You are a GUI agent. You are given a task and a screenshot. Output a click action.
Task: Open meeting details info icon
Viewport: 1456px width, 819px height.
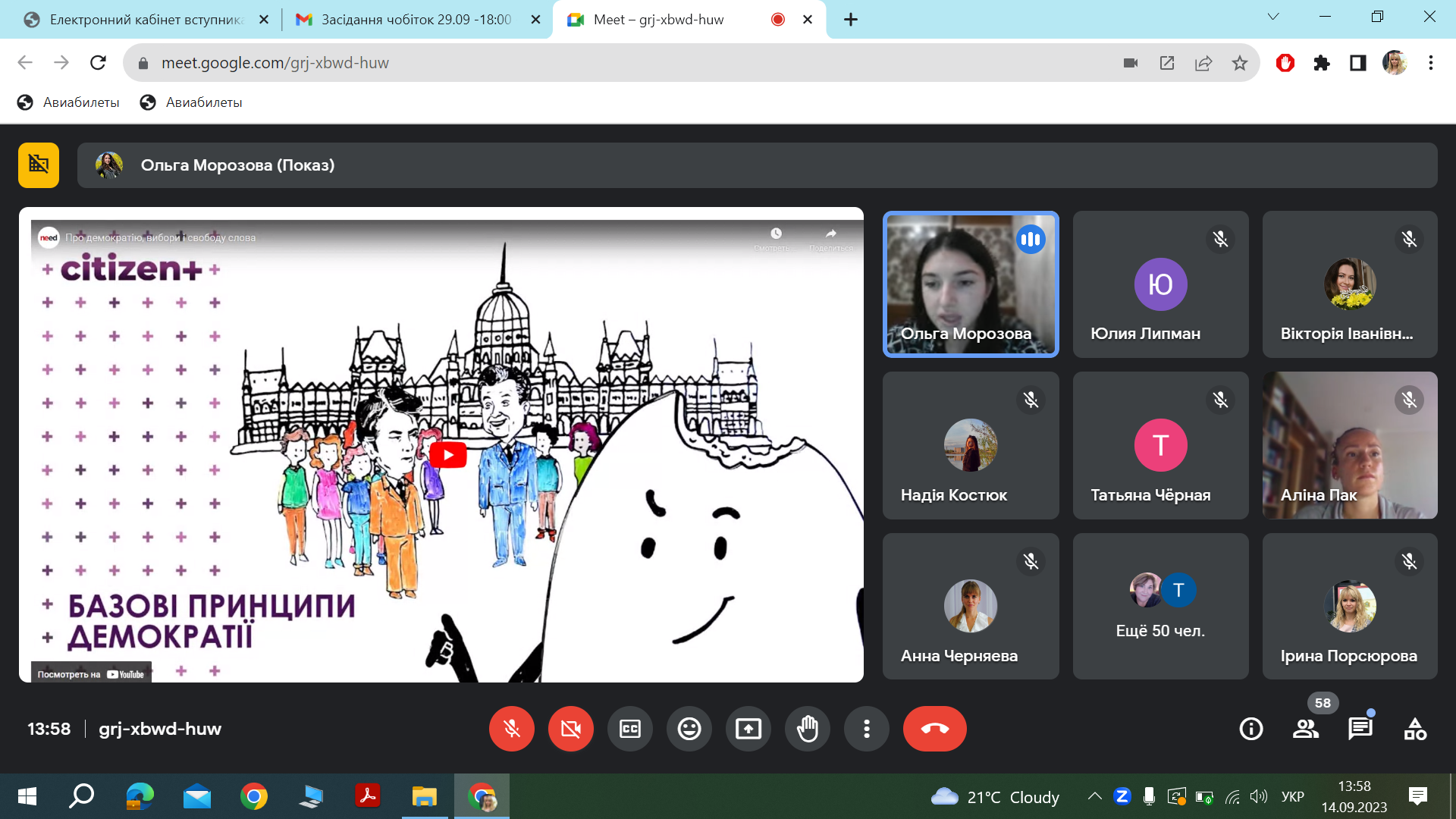point(1251,729)
